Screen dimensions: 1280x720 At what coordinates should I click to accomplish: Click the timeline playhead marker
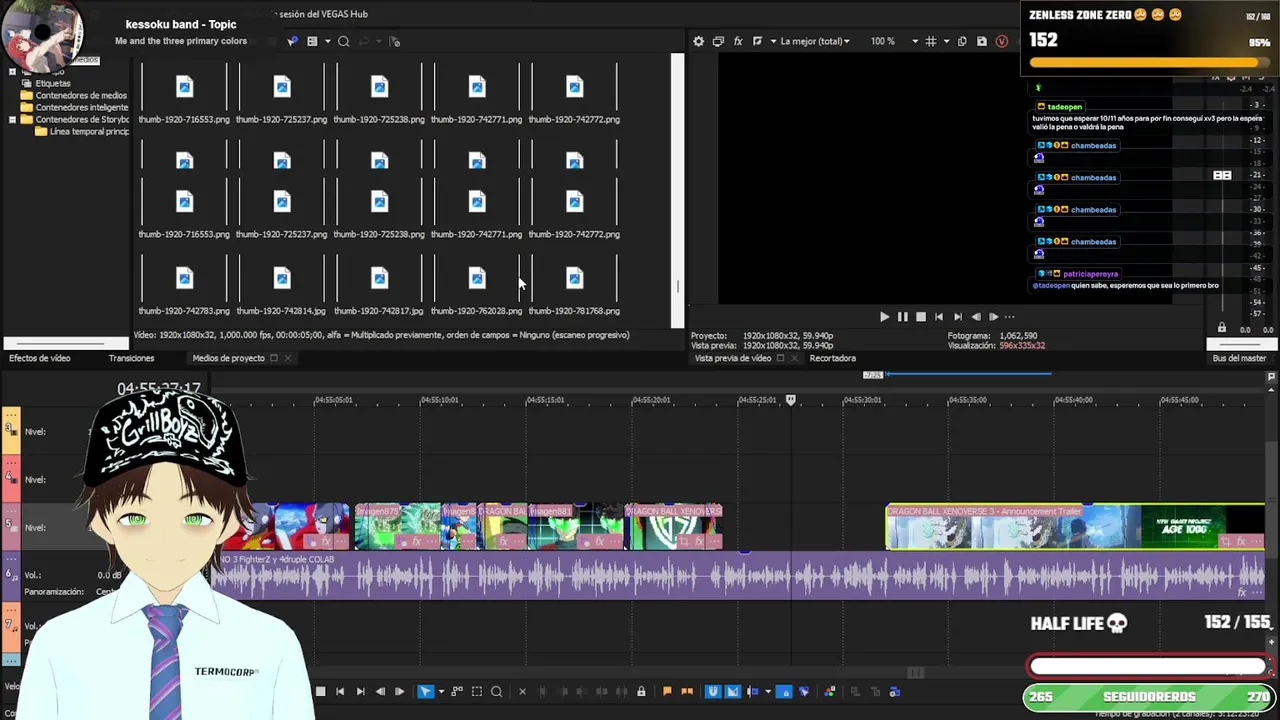790,400
